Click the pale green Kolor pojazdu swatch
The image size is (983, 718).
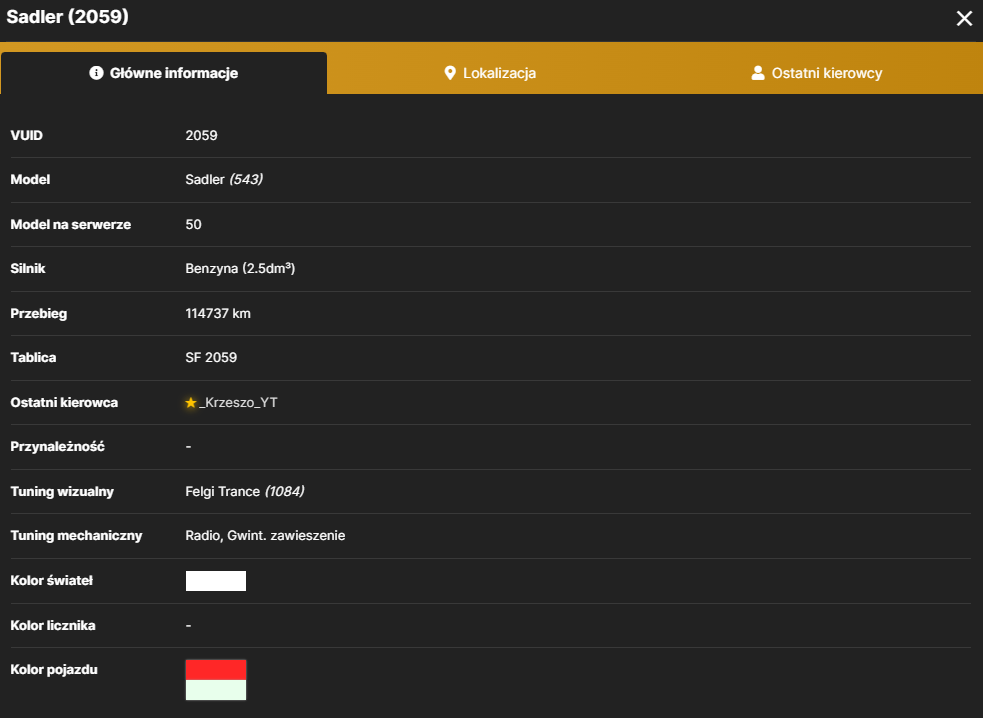point(216,690)
